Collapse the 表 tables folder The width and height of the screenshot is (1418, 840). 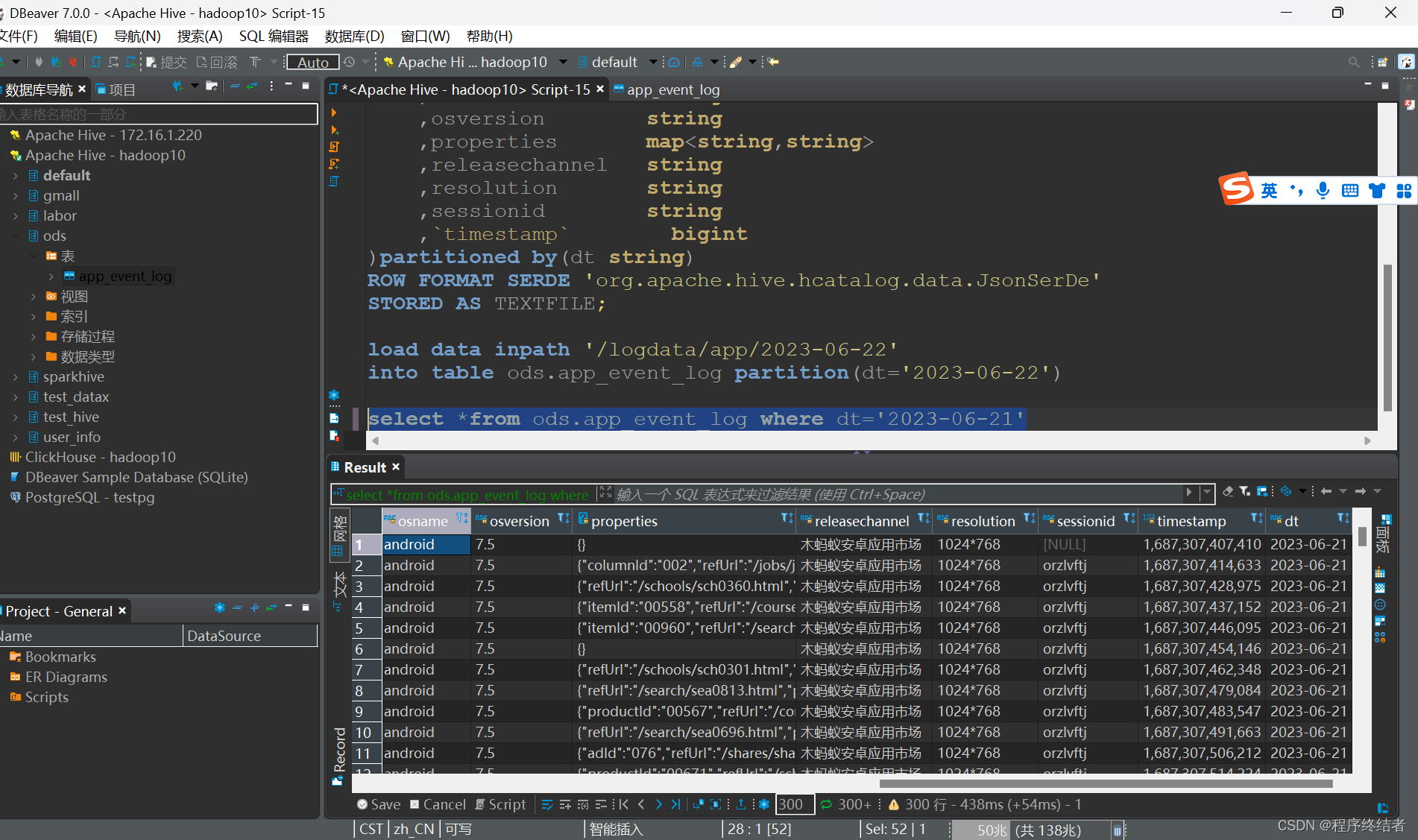pos(34,256)
